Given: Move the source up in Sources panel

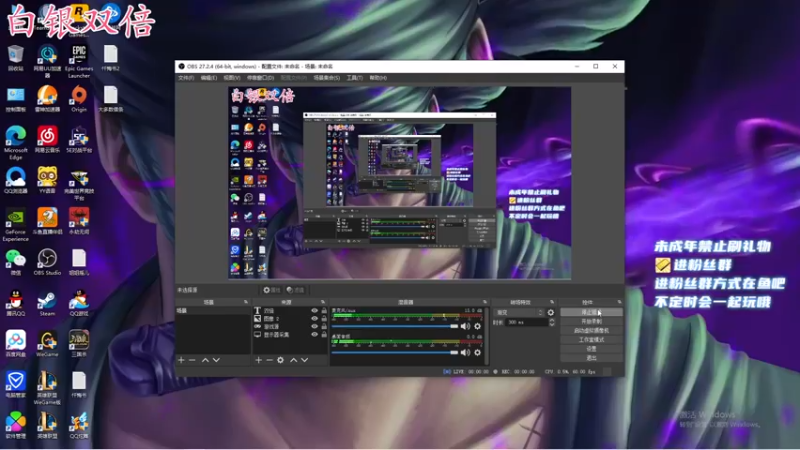Looking at the screenshot, I should coord(293,360).
